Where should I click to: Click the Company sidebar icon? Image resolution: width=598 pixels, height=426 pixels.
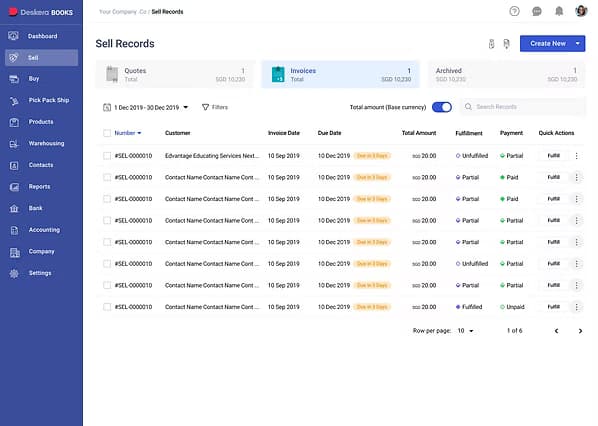[14, 252]
